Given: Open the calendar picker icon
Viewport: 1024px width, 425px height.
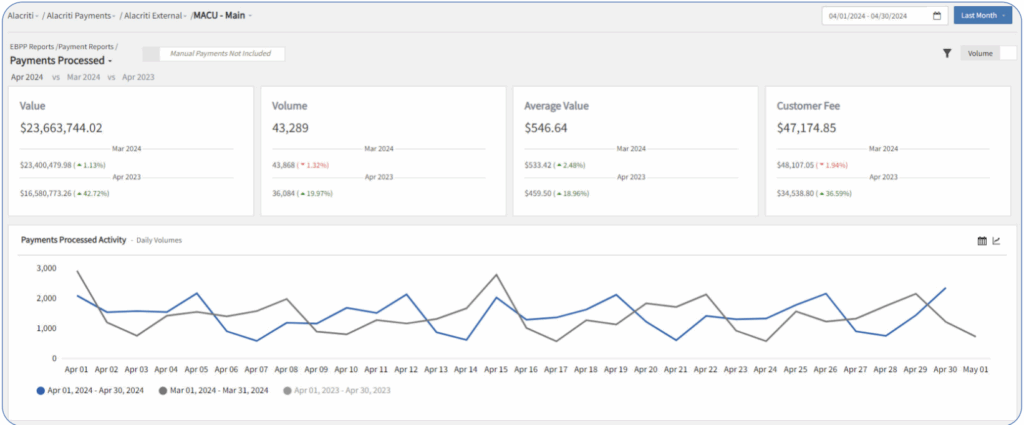Looking at the screenshot, I should tap(936, 16).
